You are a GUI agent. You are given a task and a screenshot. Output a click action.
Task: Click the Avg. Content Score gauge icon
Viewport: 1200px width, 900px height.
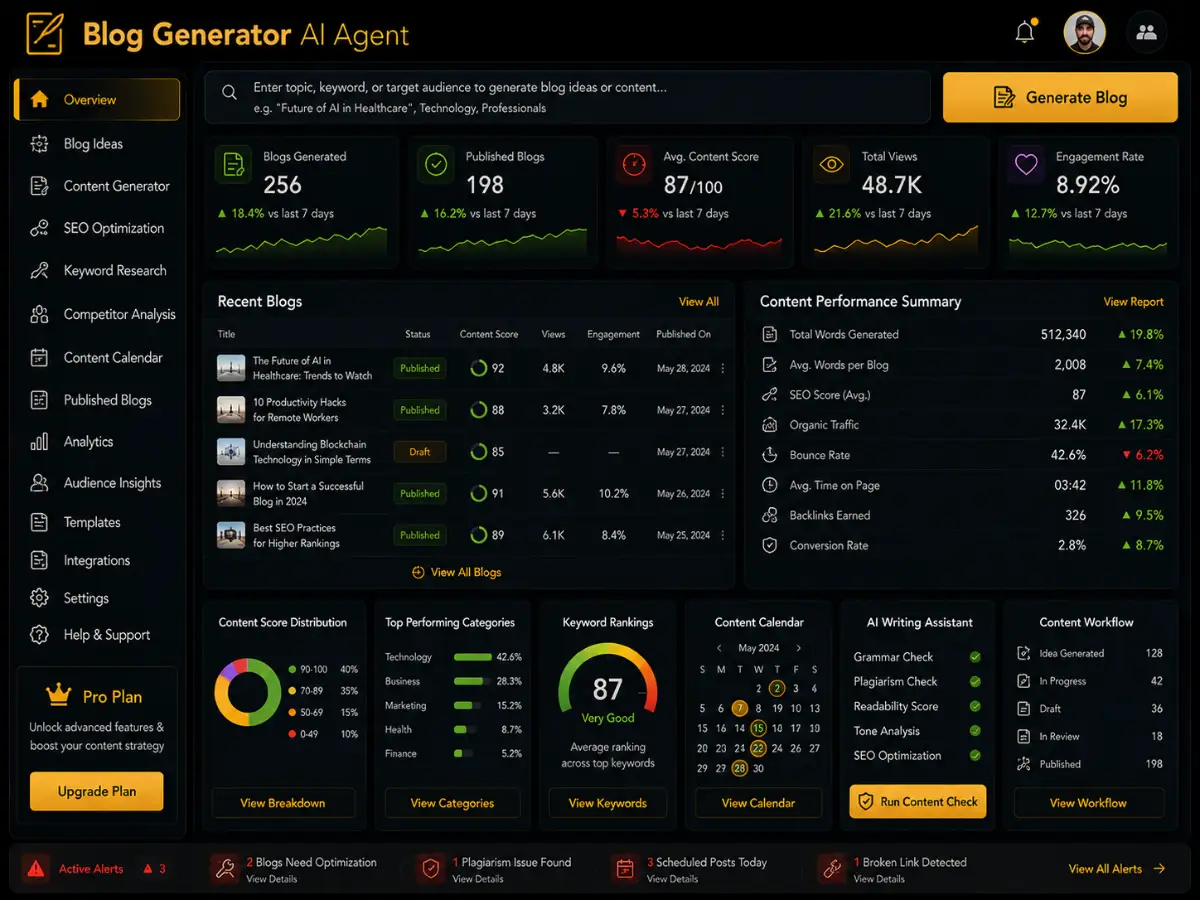click(x=632, y=165)
